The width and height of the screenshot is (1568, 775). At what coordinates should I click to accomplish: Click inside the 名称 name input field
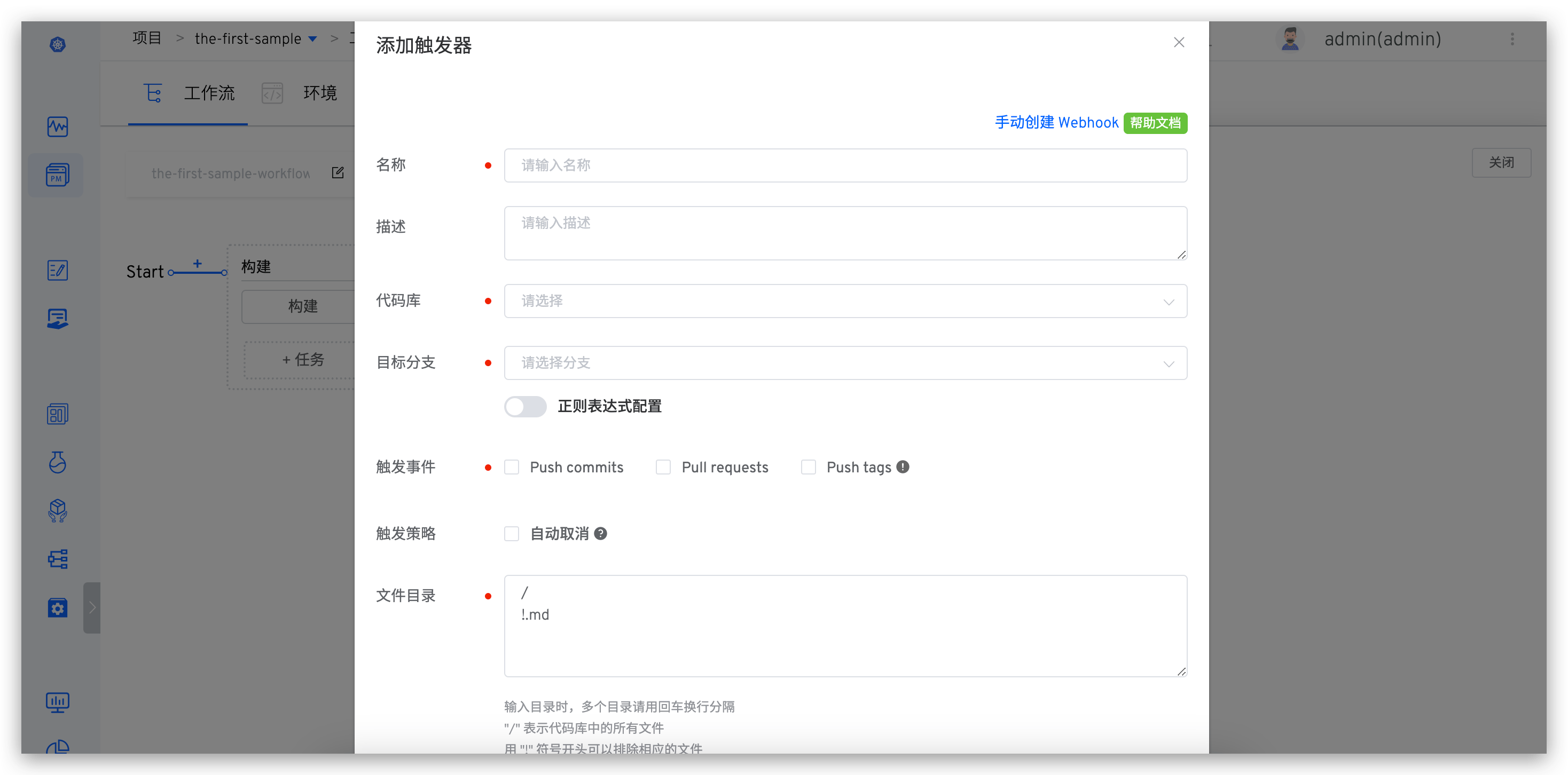coord(845,165)
